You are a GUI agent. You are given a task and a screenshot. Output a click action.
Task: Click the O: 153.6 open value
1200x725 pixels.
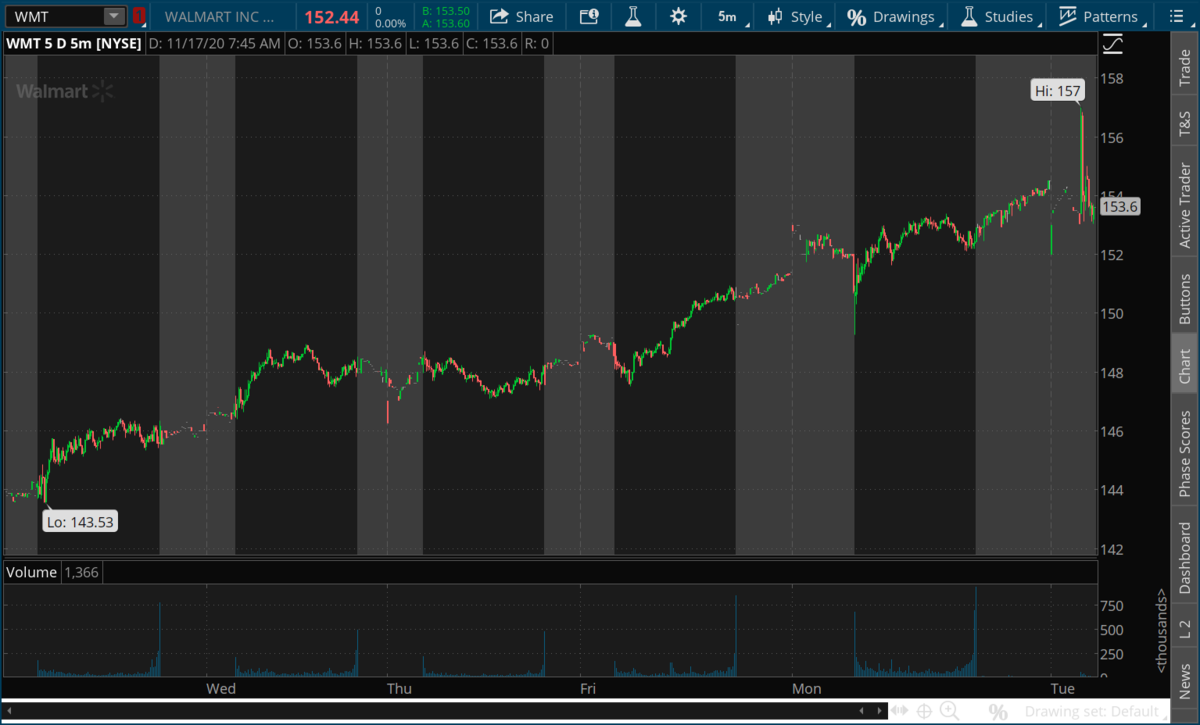coord(316,44)
